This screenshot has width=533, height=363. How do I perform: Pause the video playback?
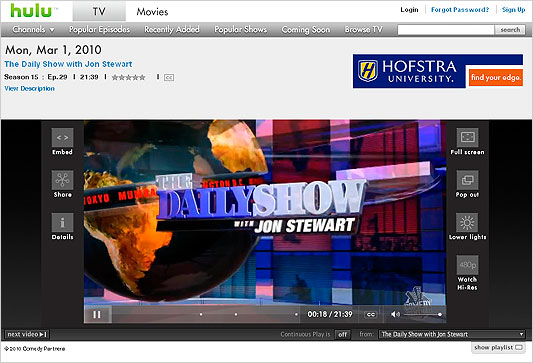coord(97,315)
